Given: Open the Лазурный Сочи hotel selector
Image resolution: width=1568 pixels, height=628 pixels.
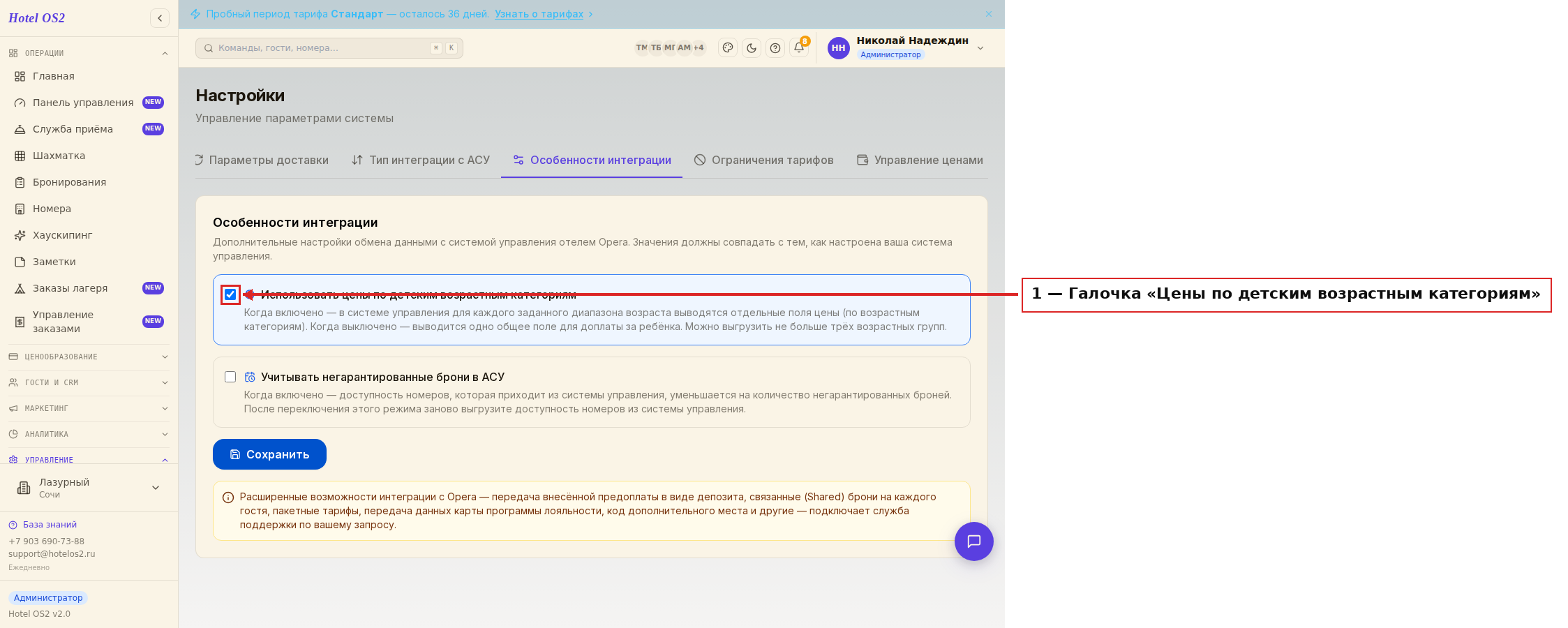Looking at the screenshot, I should click(89, 488).
